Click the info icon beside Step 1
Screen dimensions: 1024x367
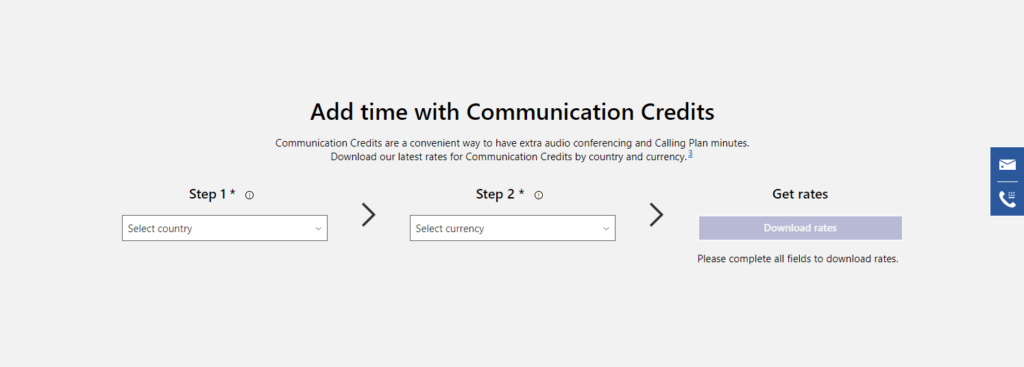(x=249, y=195)
